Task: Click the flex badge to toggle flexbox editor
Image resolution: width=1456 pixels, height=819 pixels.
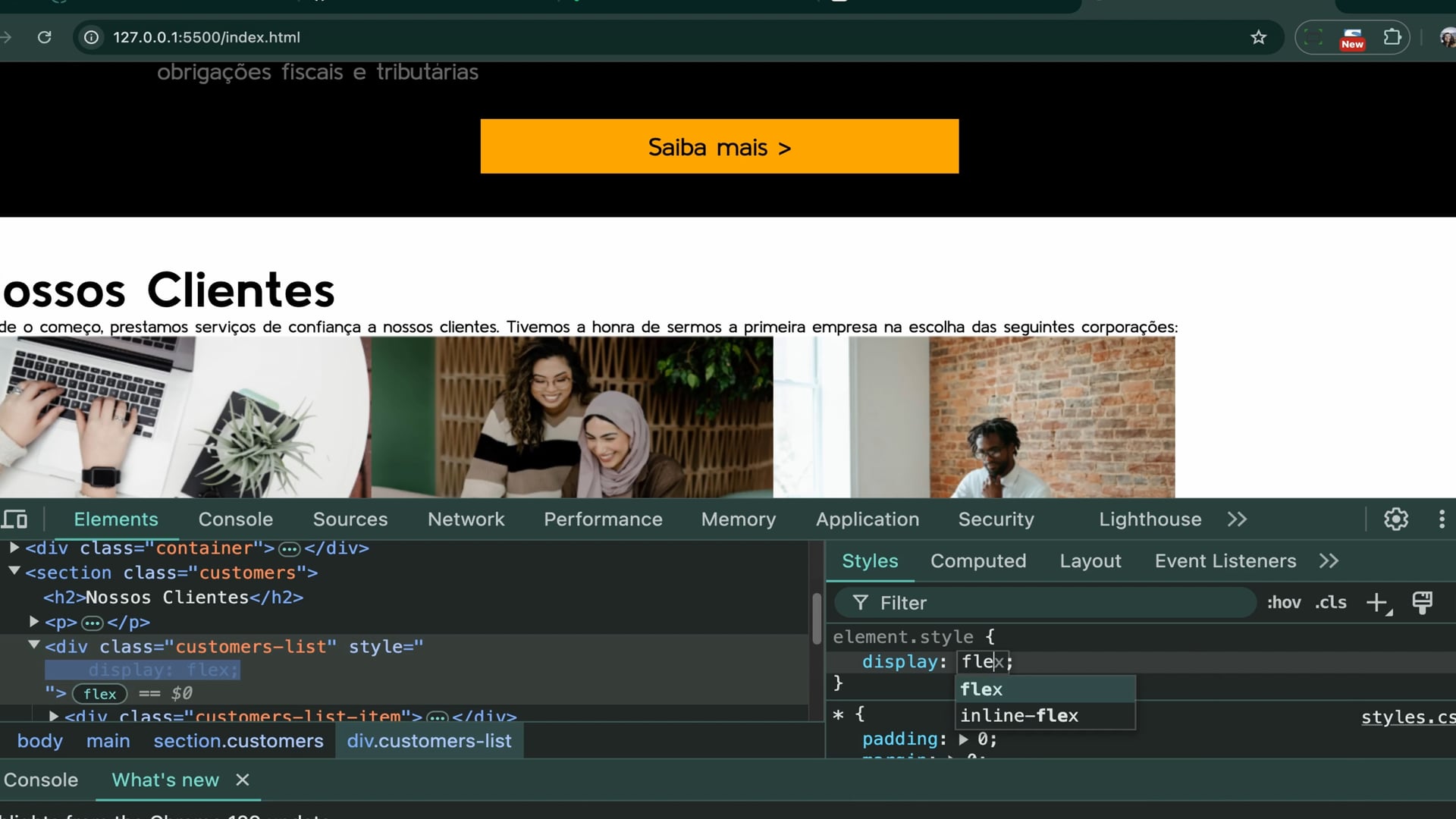Action: tap(99, 694)
